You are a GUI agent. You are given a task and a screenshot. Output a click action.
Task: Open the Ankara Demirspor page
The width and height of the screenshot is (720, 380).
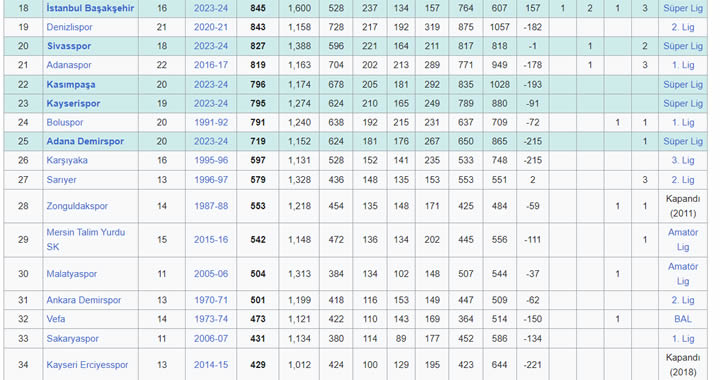(84, 300)
